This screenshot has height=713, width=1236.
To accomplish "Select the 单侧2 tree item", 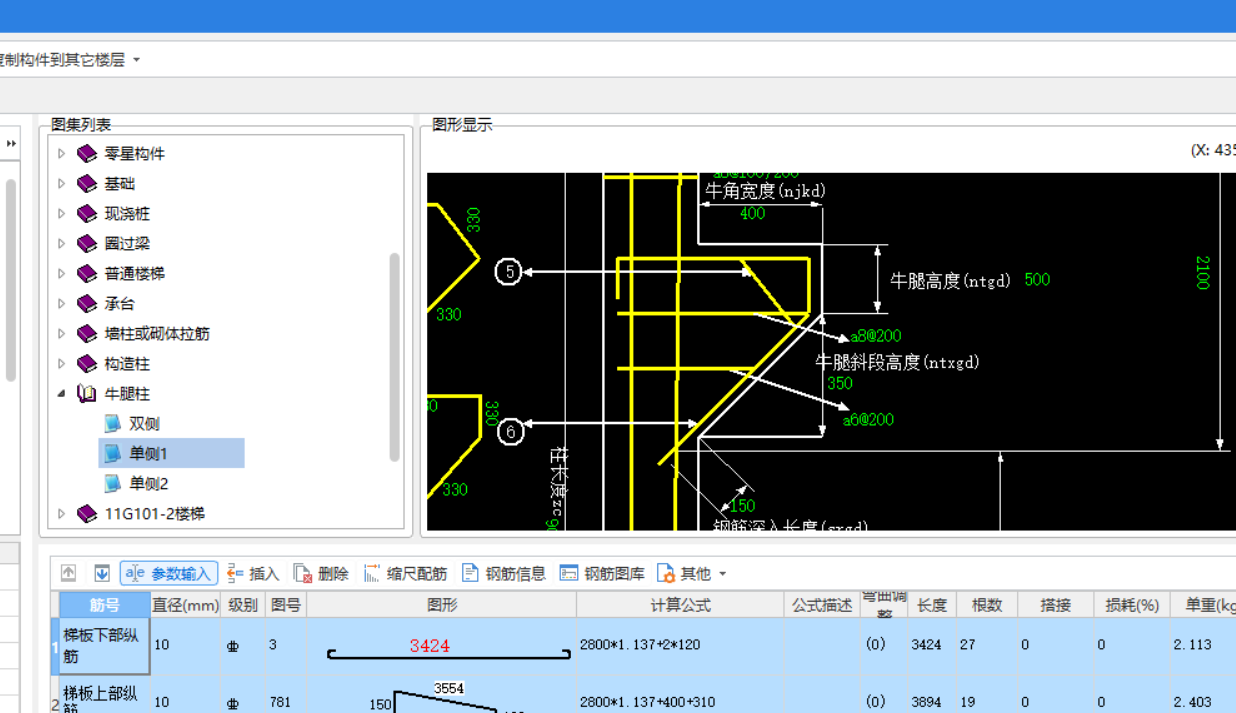I will click(148, 484).
